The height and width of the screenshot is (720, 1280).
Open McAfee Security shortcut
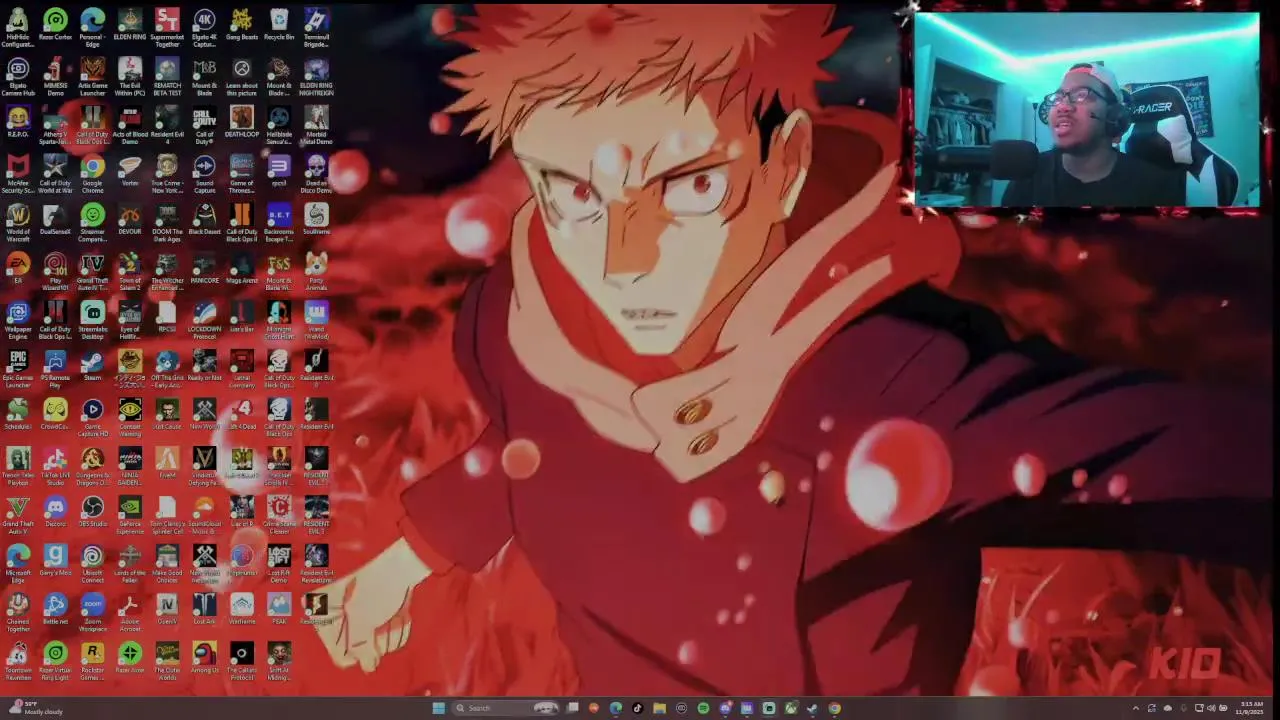click(18, 173)
